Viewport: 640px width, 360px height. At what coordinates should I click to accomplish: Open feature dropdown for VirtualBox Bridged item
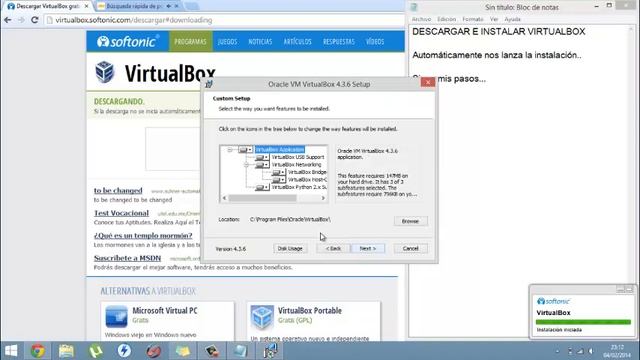point(278,172)
